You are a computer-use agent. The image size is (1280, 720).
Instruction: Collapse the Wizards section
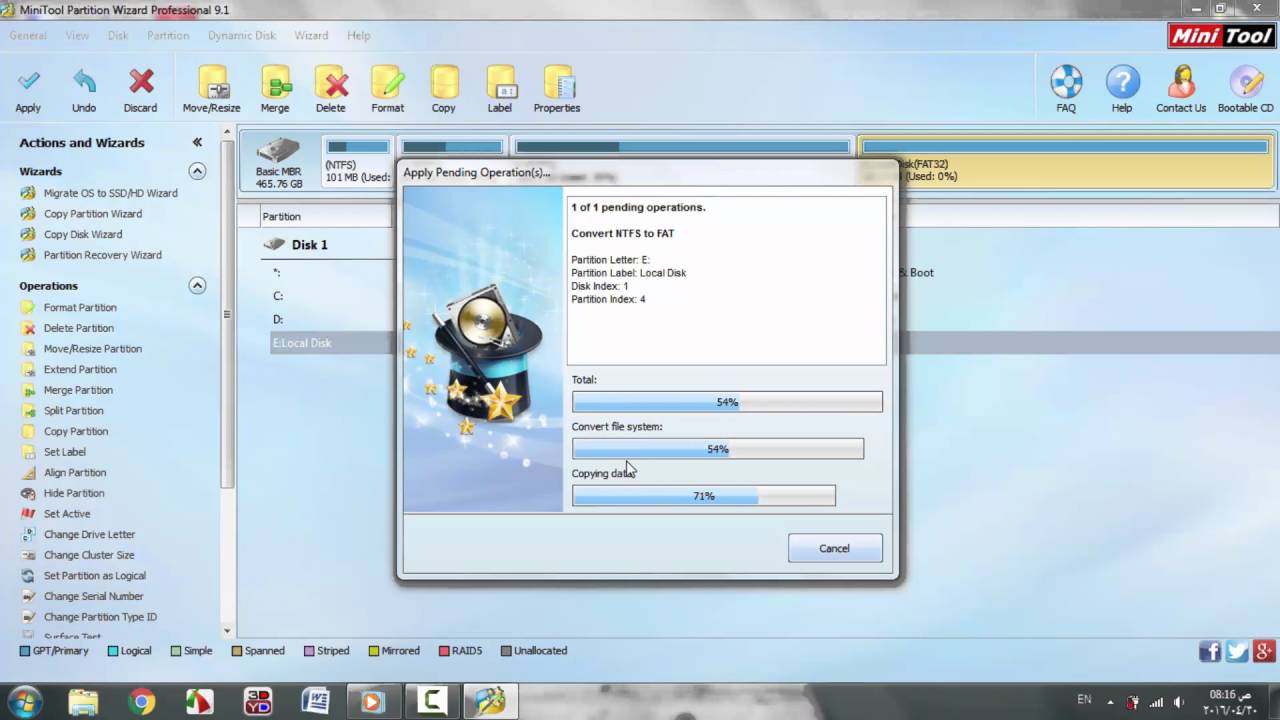197,171
